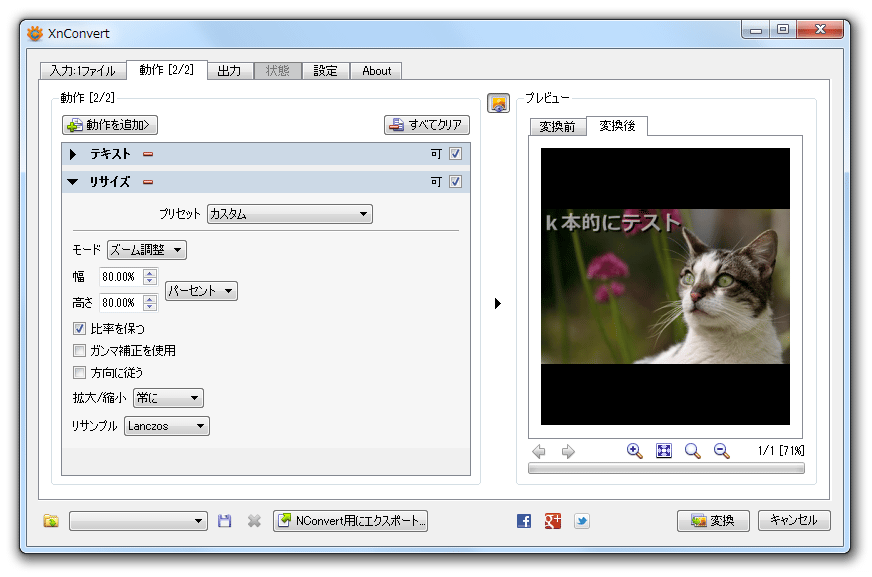Screen dimensions: 872x577
Task: Save the script with floppy icon
Action: point(225,521)
